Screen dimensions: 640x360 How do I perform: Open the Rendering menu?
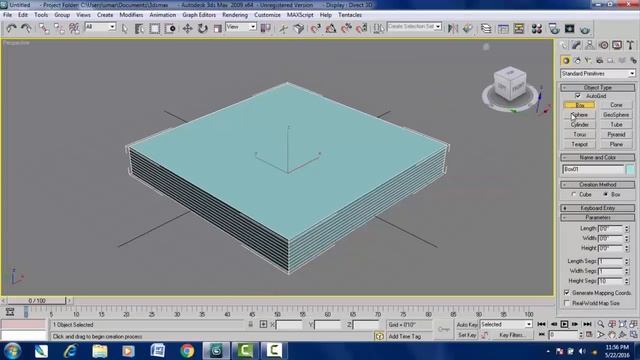(235, 15)
